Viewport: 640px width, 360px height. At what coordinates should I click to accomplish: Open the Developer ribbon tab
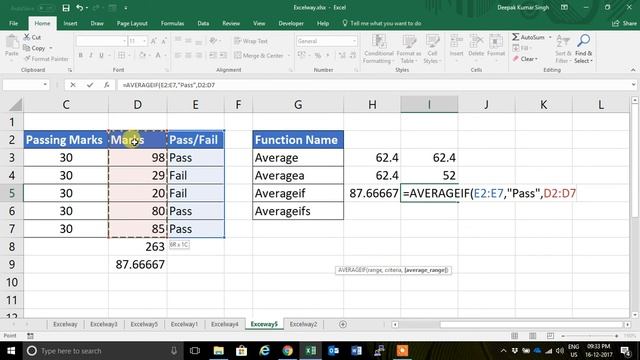pyautogui.click(x=291, y=24)
